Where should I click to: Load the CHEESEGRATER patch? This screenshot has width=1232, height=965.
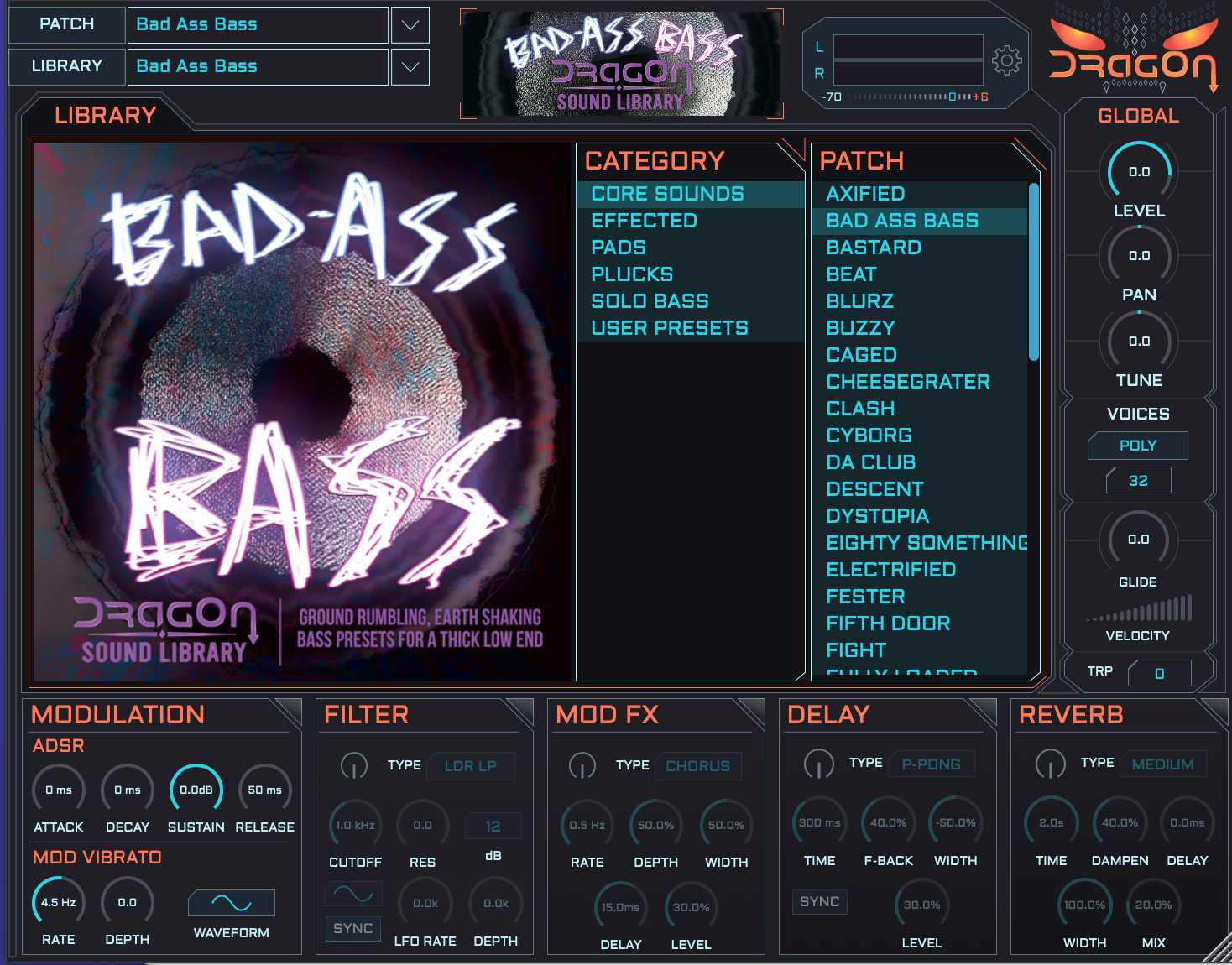coord(920,382)
